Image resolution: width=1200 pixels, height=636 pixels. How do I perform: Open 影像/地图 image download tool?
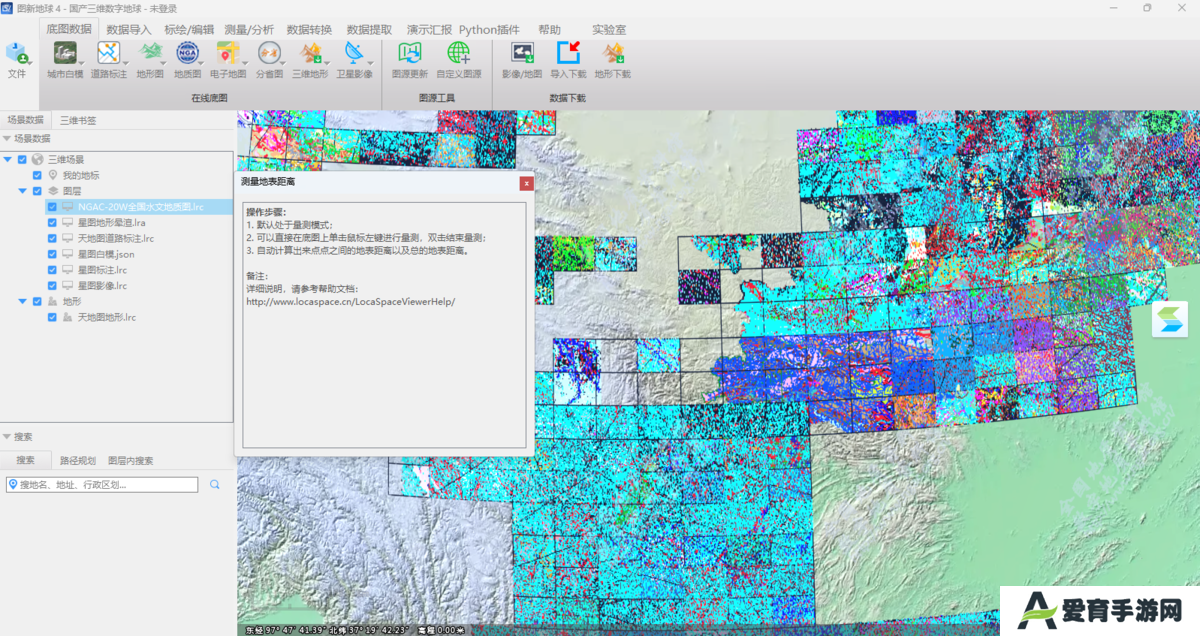point(522,53)
